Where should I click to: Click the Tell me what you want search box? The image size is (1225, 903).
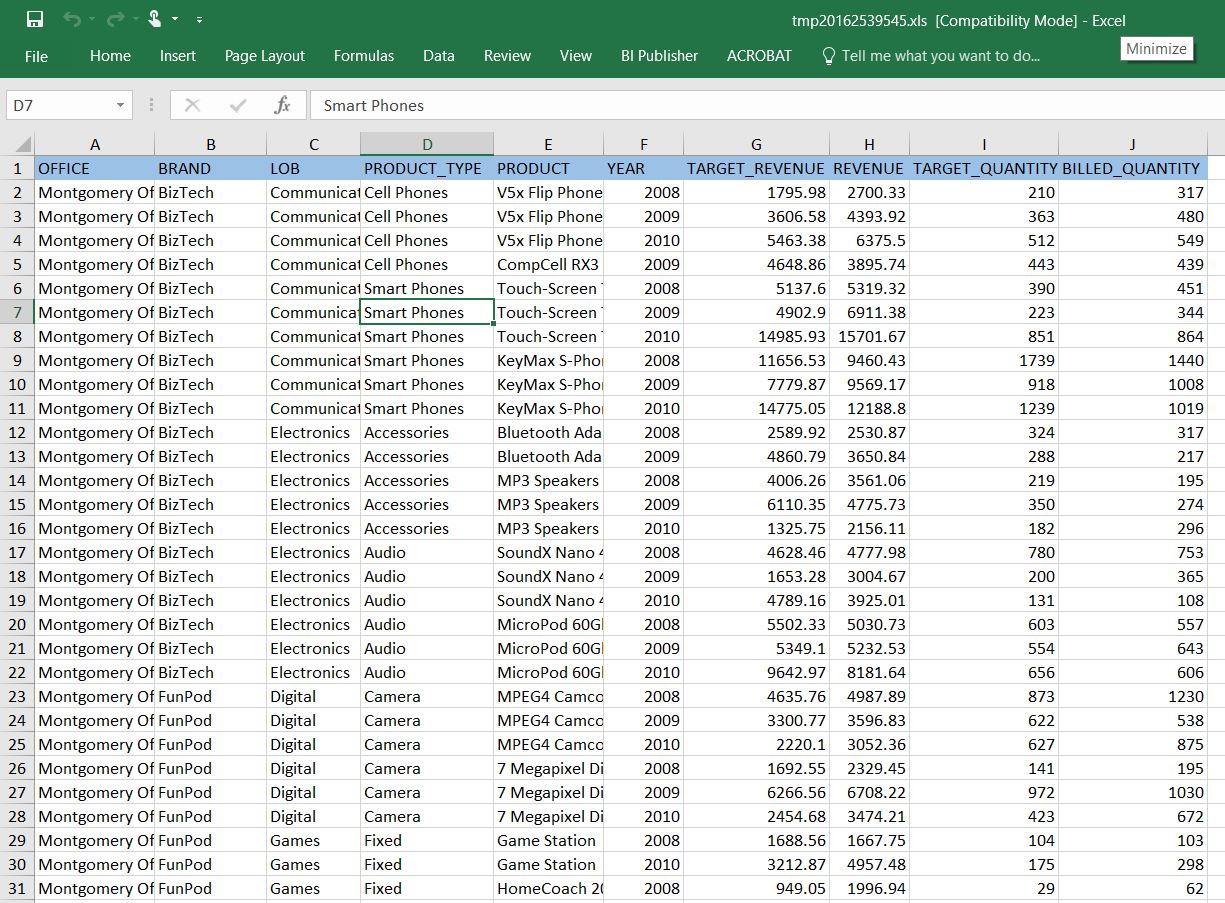[x=940, y=56]
